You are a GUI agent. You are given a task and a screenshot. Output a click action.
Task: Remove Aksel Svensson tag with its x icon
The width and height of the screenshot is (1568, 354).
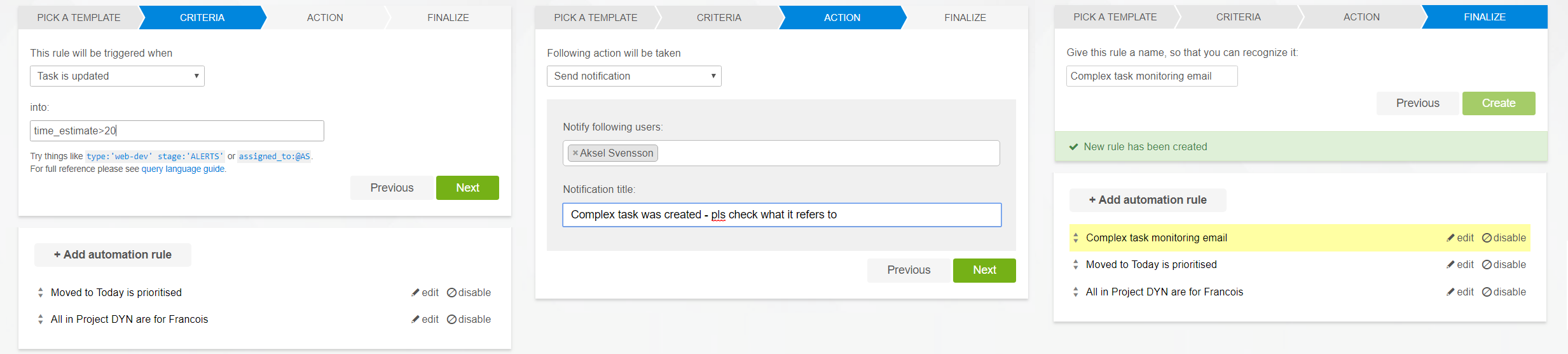[x=575, y=153]
